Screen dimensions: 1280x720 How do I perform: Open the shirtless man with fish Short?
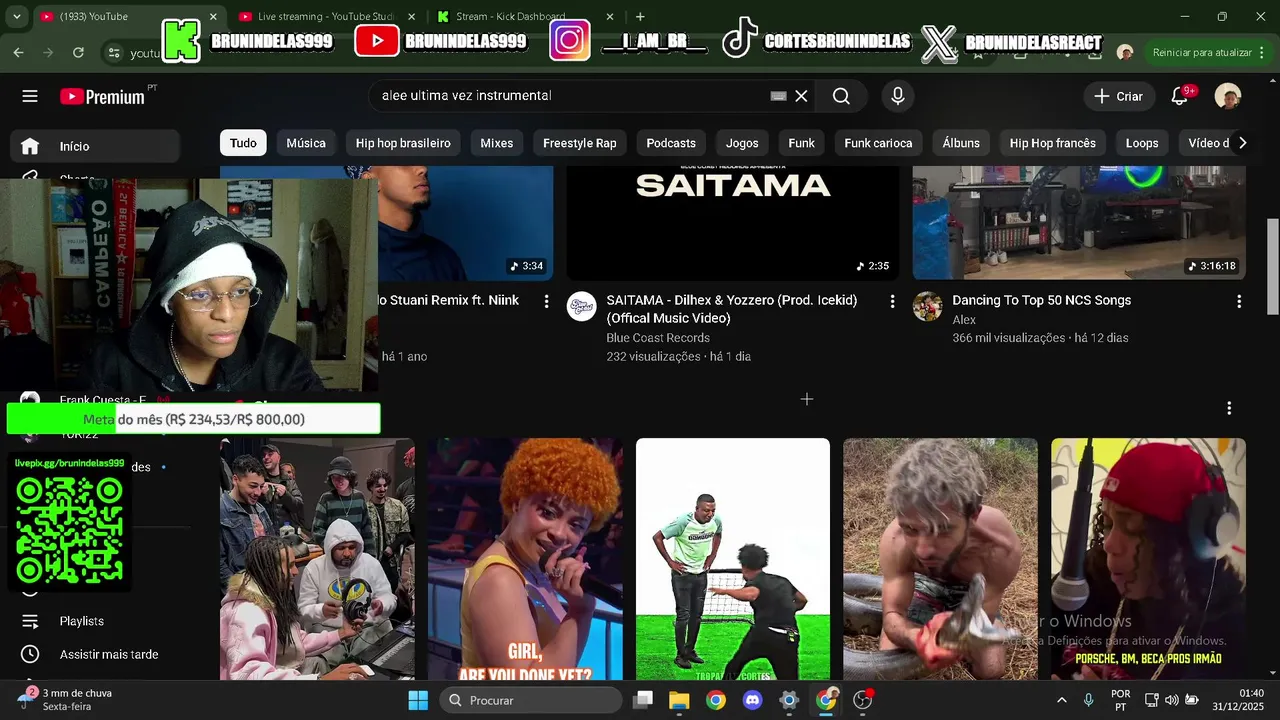[940, 559]
